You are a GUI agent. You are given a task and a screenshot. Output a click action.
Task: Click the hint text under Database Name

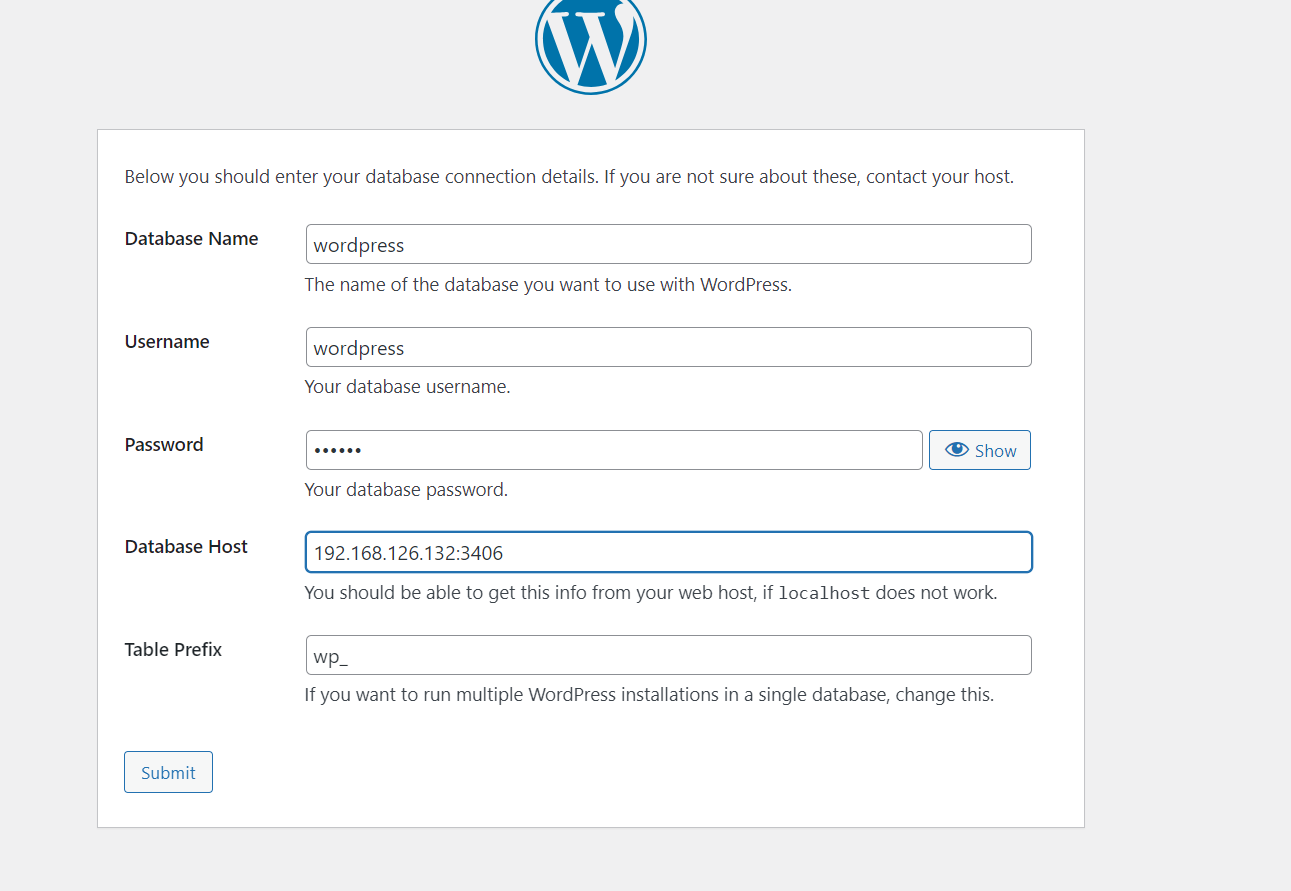click(547, 285)
